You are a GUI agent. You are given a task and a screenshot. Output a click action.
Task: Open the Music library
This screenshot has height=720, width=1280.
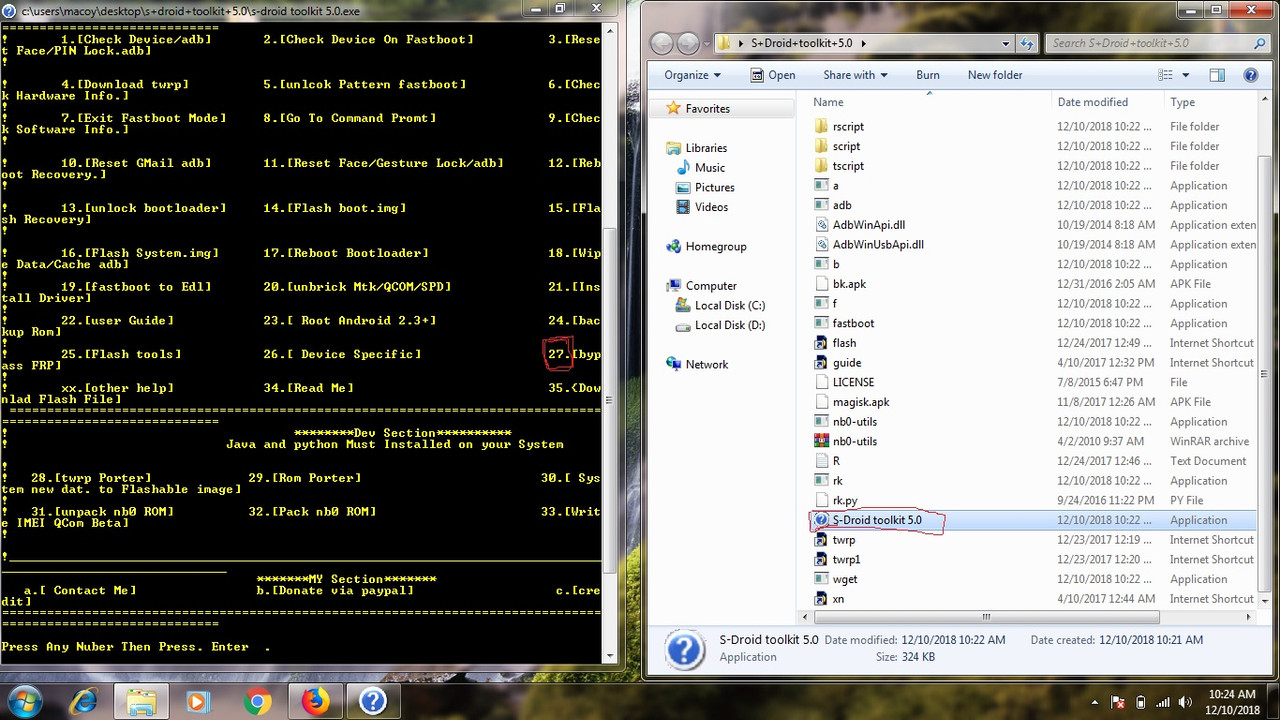click(x=710, y=168)
